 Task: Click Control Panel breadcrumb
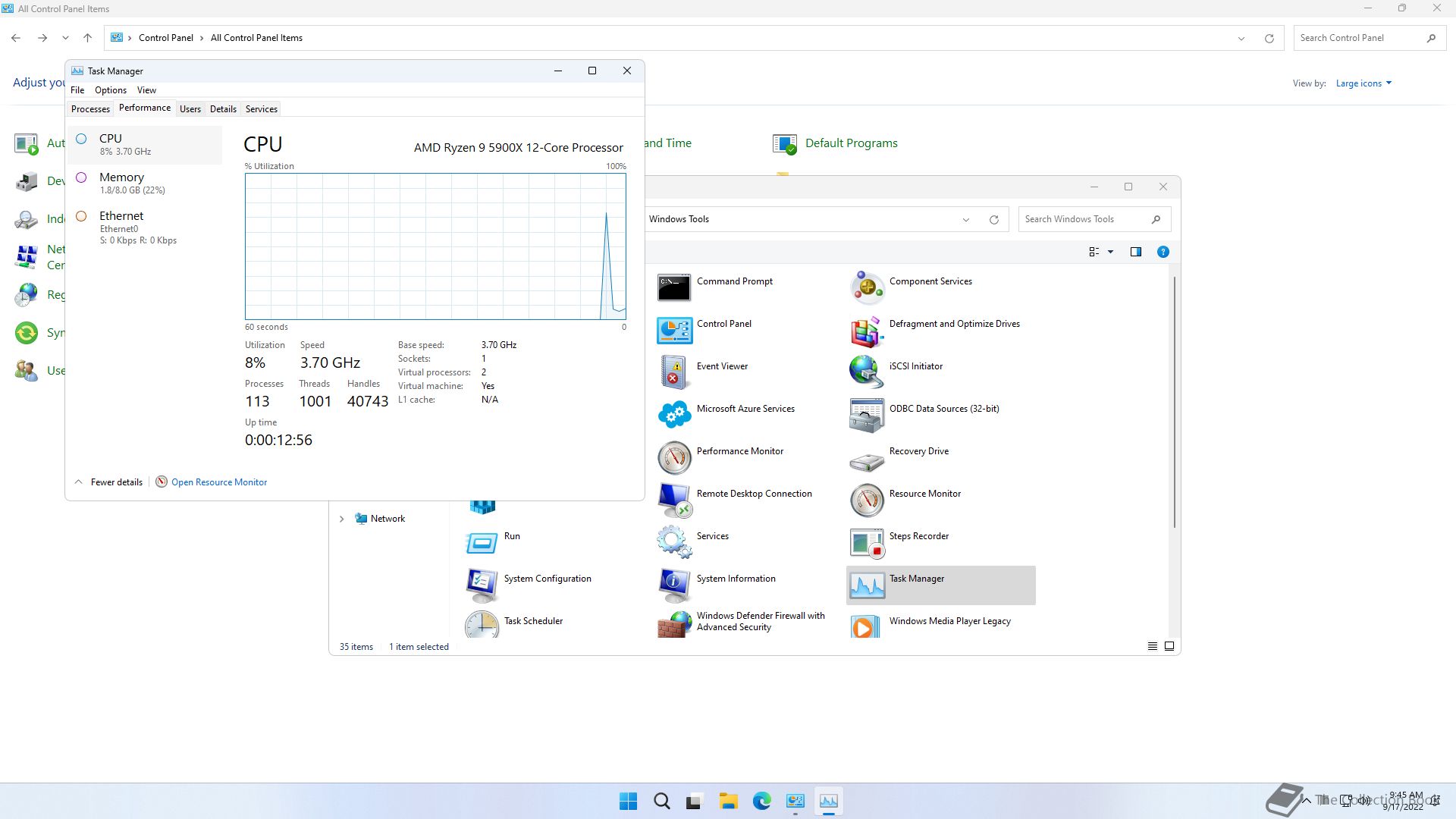coord(166,38)
